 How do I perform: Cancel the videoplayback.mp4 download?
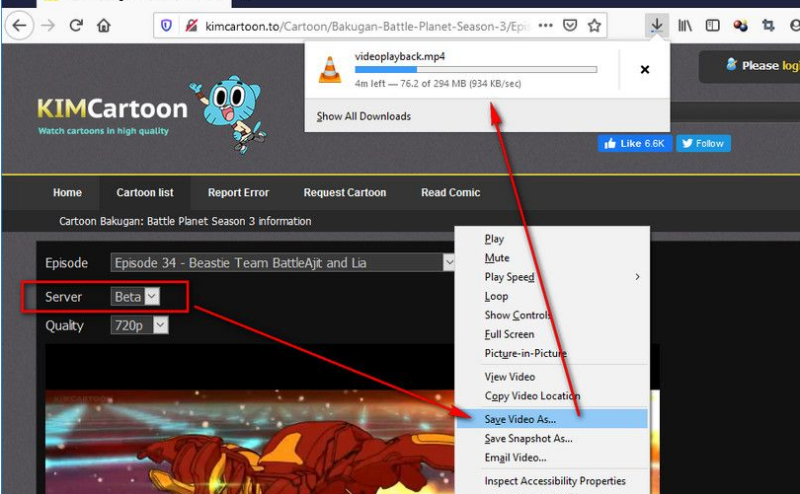(644, 69)
